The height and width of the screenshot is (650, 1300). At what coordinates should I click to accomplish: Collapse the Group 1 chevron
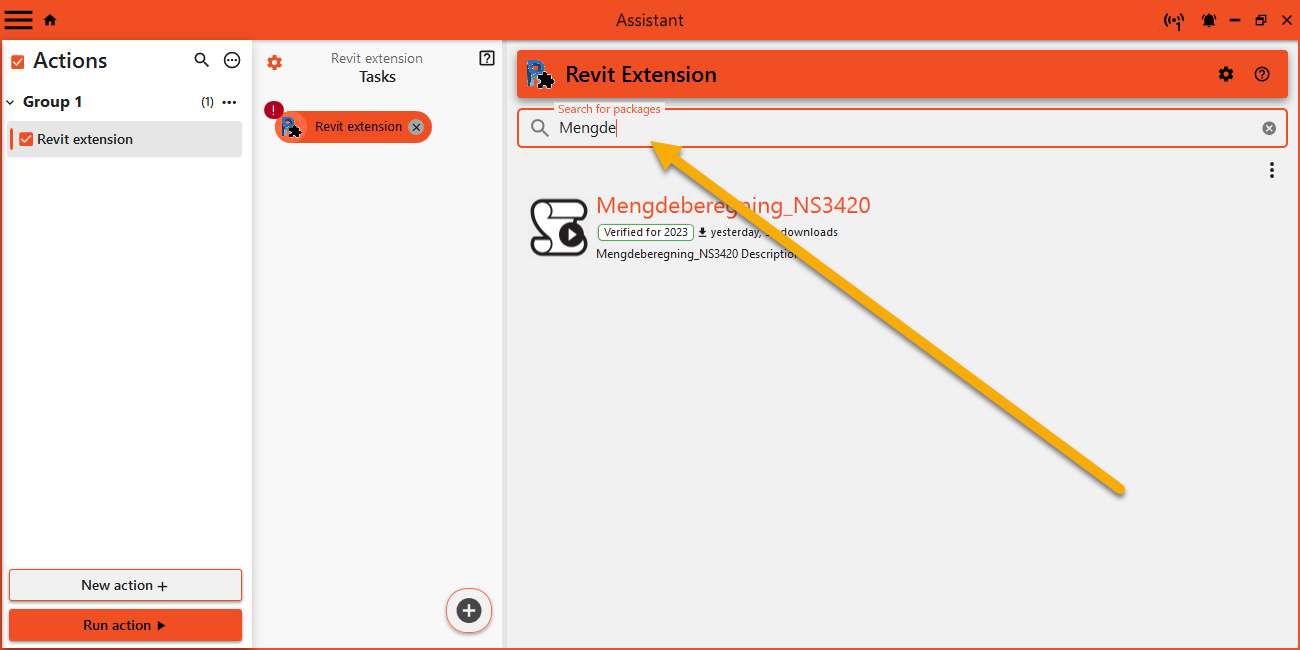tap(11, 102)
